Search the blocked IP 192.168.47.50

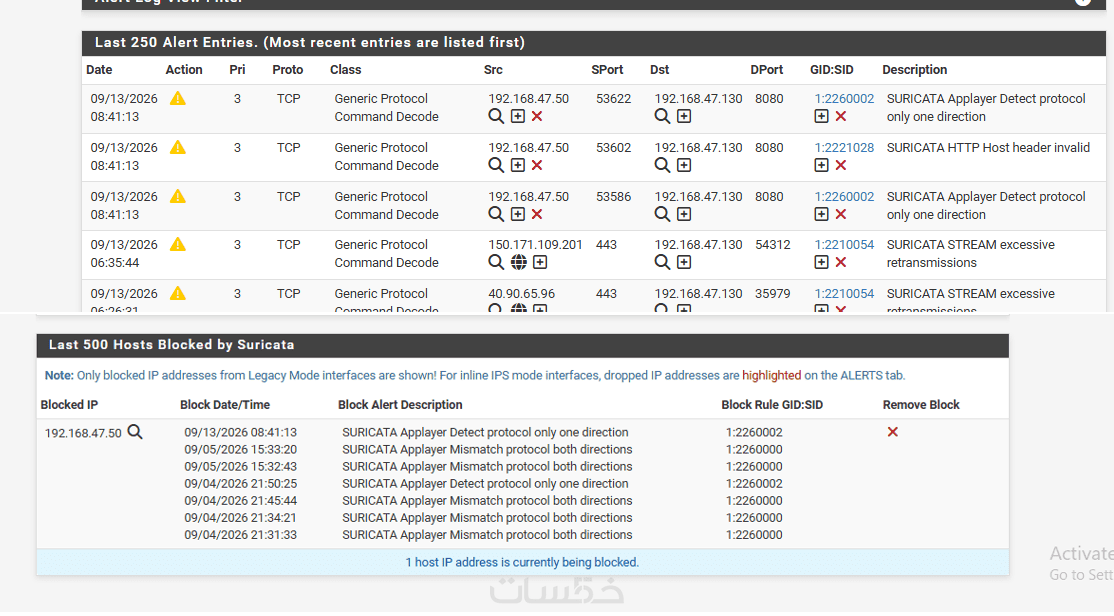(135, 432)
